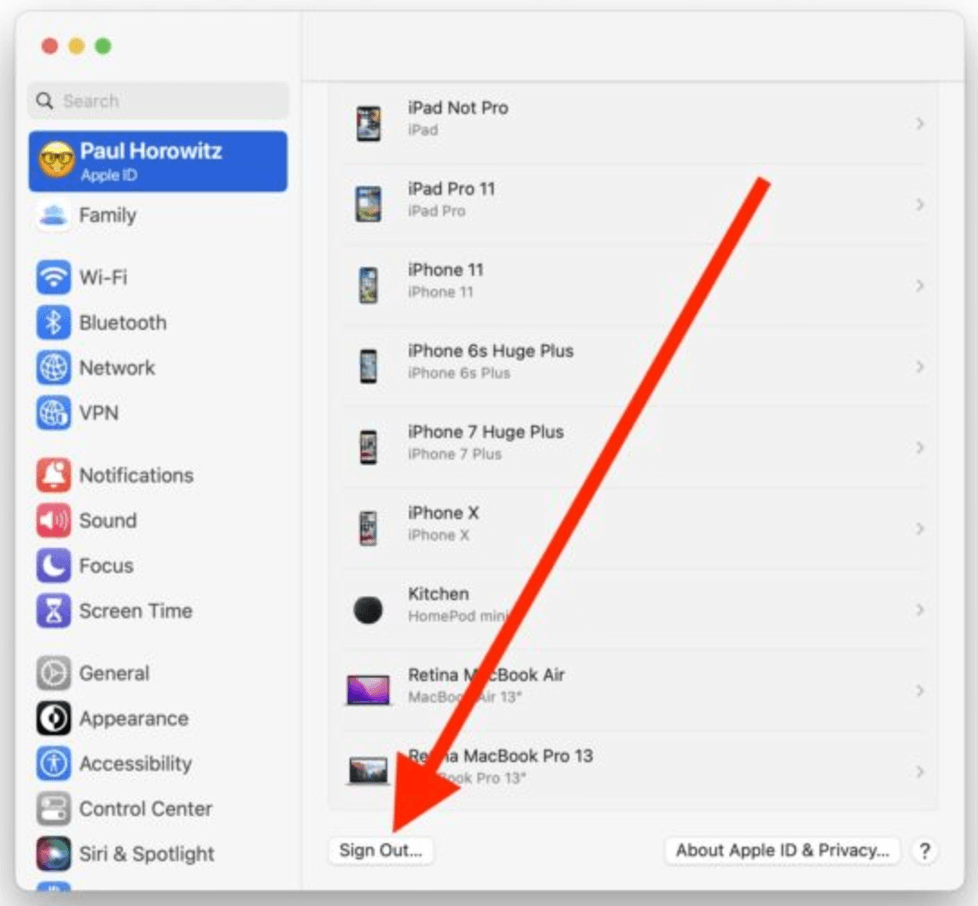Click the Sign Out button
Screen dimensions: 978x906
pos(381,850)
